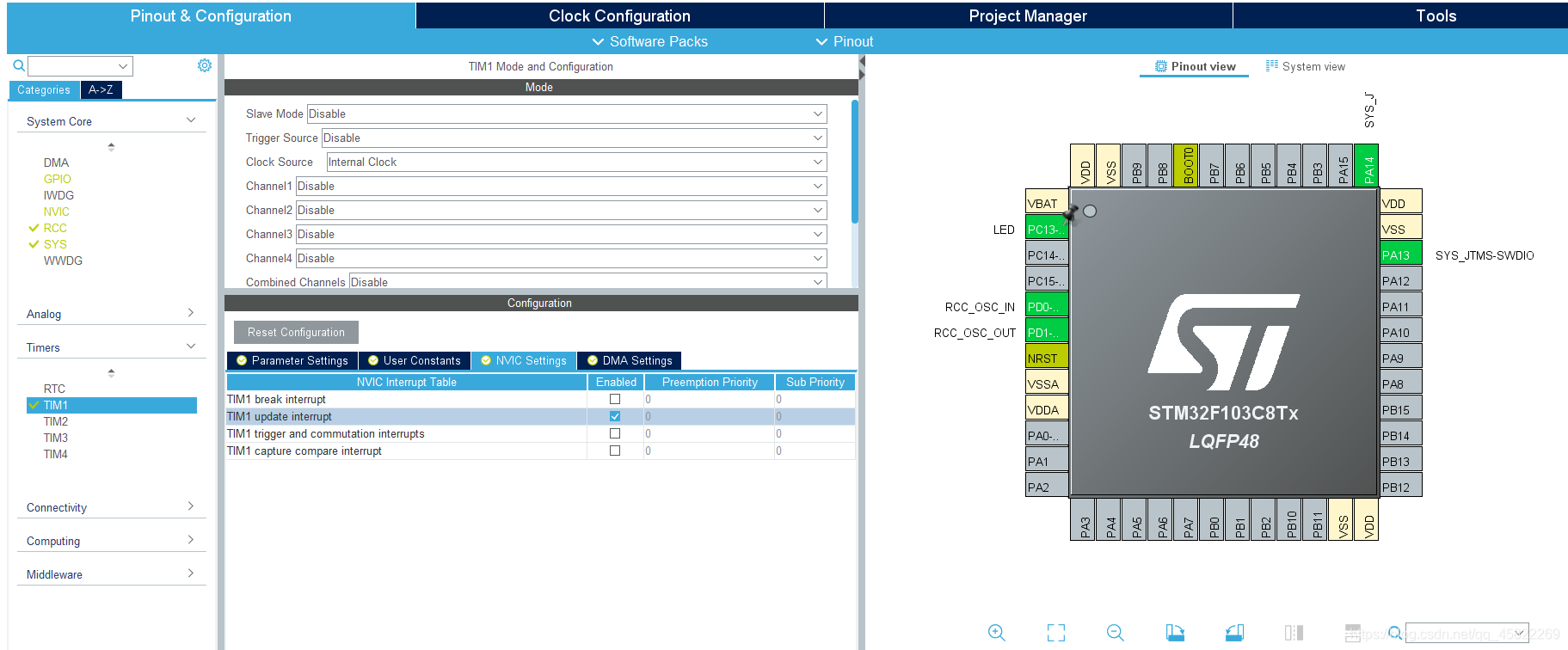Image resolution: width=1568 pixels, height=650 pixels.
Task: Switch to Clock Configuration tab
Action: [x=619, y=15]
